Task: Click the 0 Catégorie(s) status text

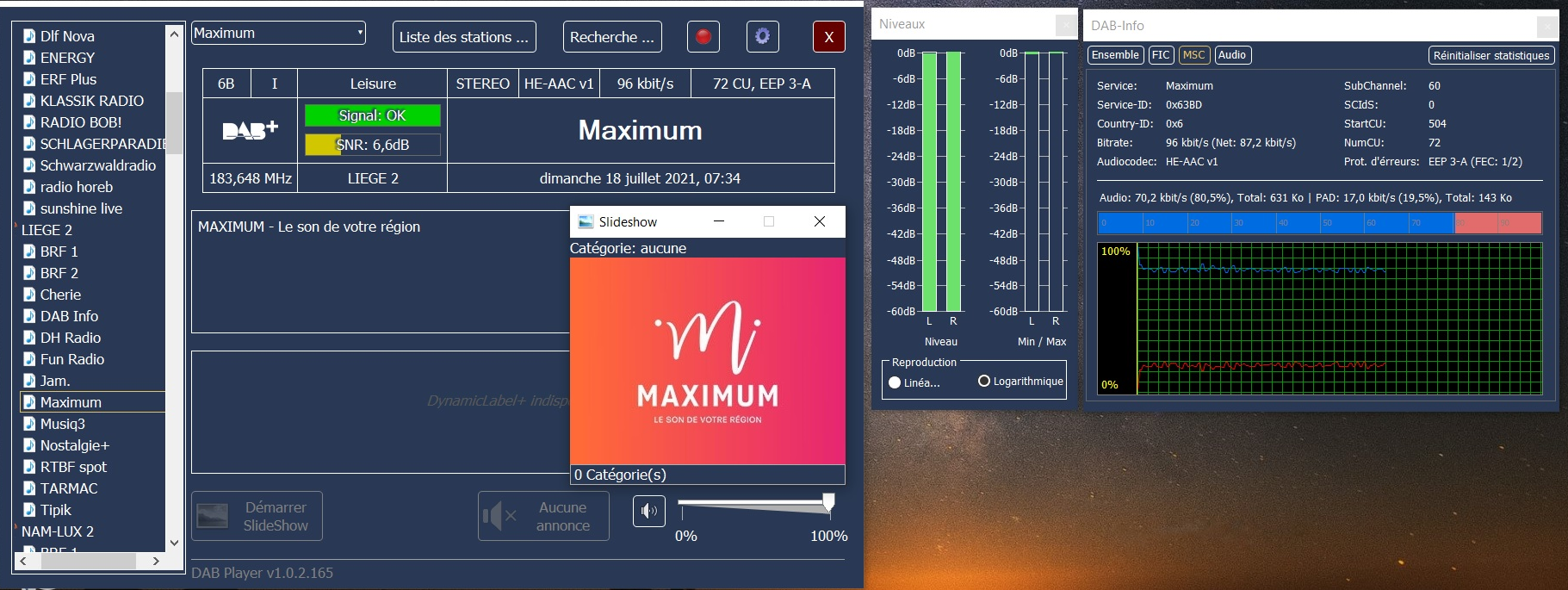Action: pos(620,475)
